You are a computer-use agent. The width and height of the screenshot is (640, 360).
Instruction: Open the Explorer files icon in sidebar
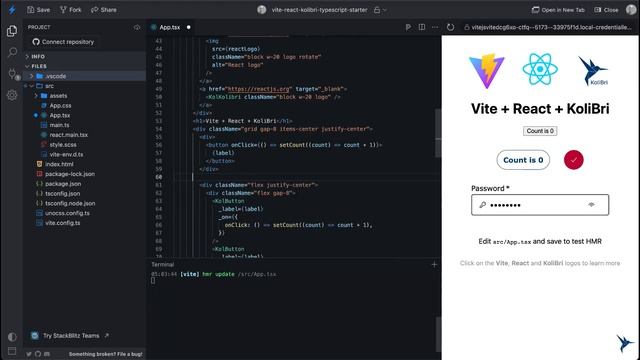[12, 31]
